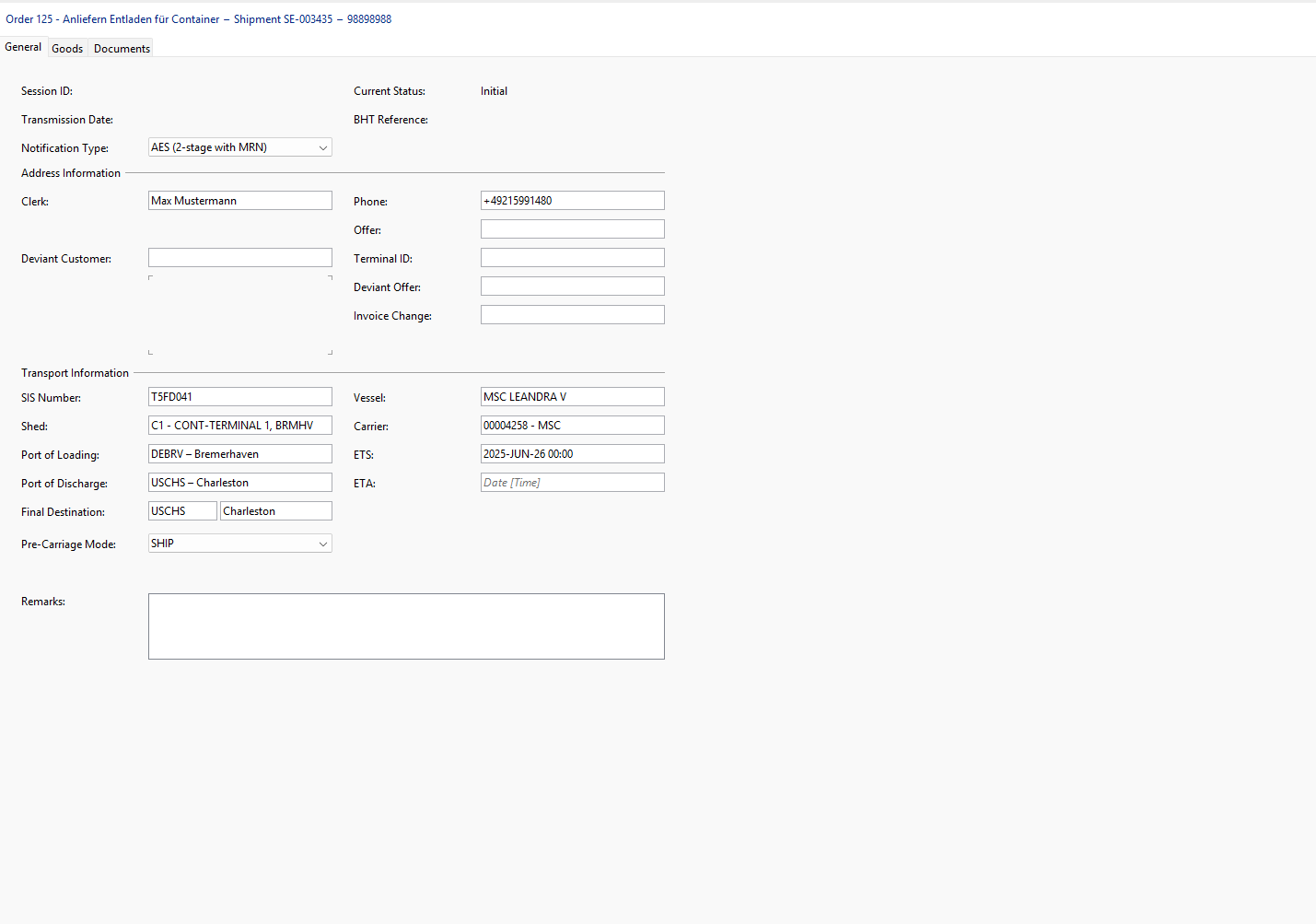
Task: Open the Documents tab
Action: coord(122,48)
